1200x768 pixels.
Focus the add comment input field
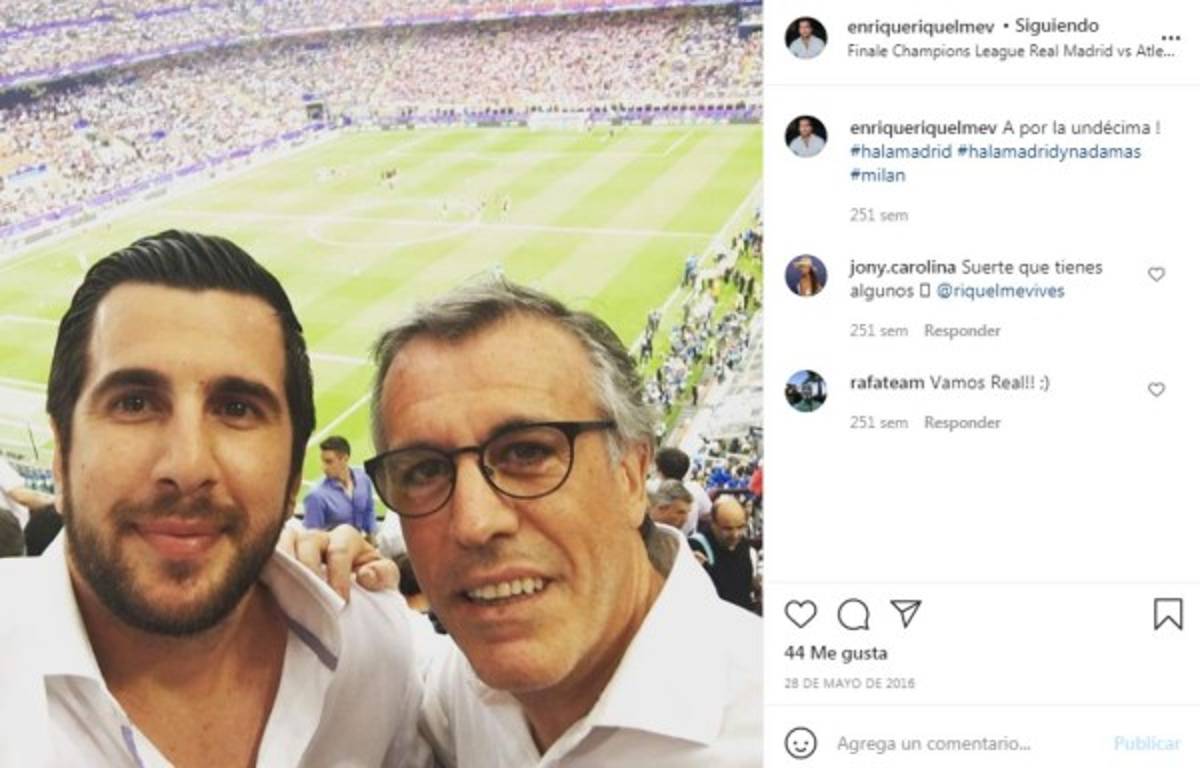pos(960,743)
